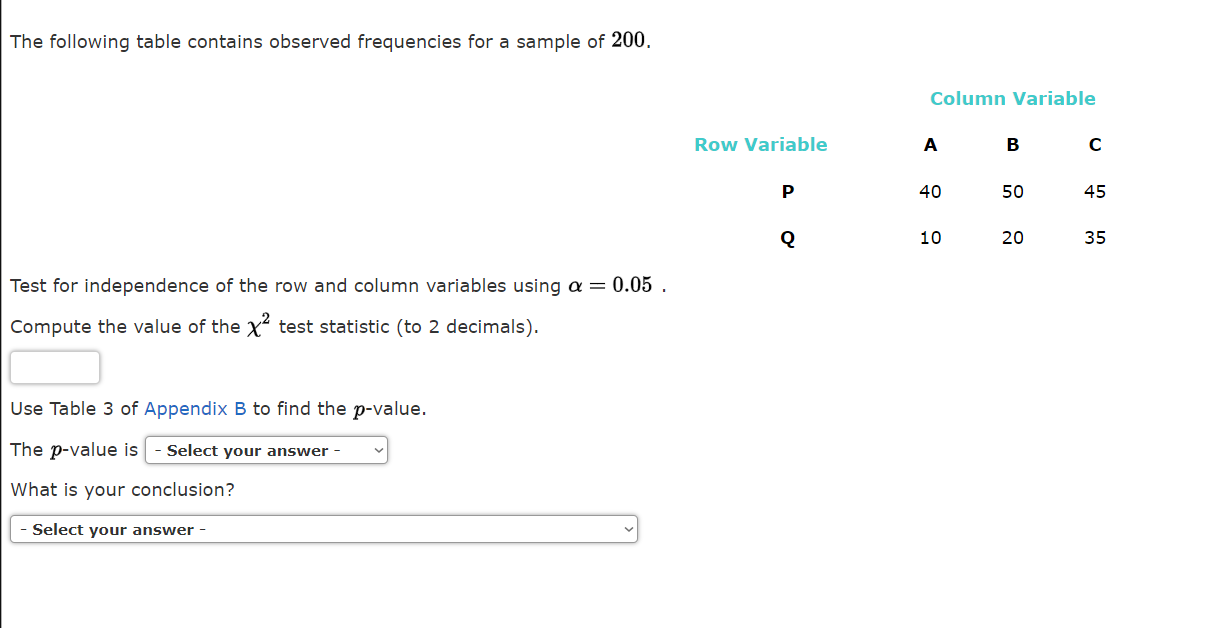Click the row label Q

pos(788,237)
